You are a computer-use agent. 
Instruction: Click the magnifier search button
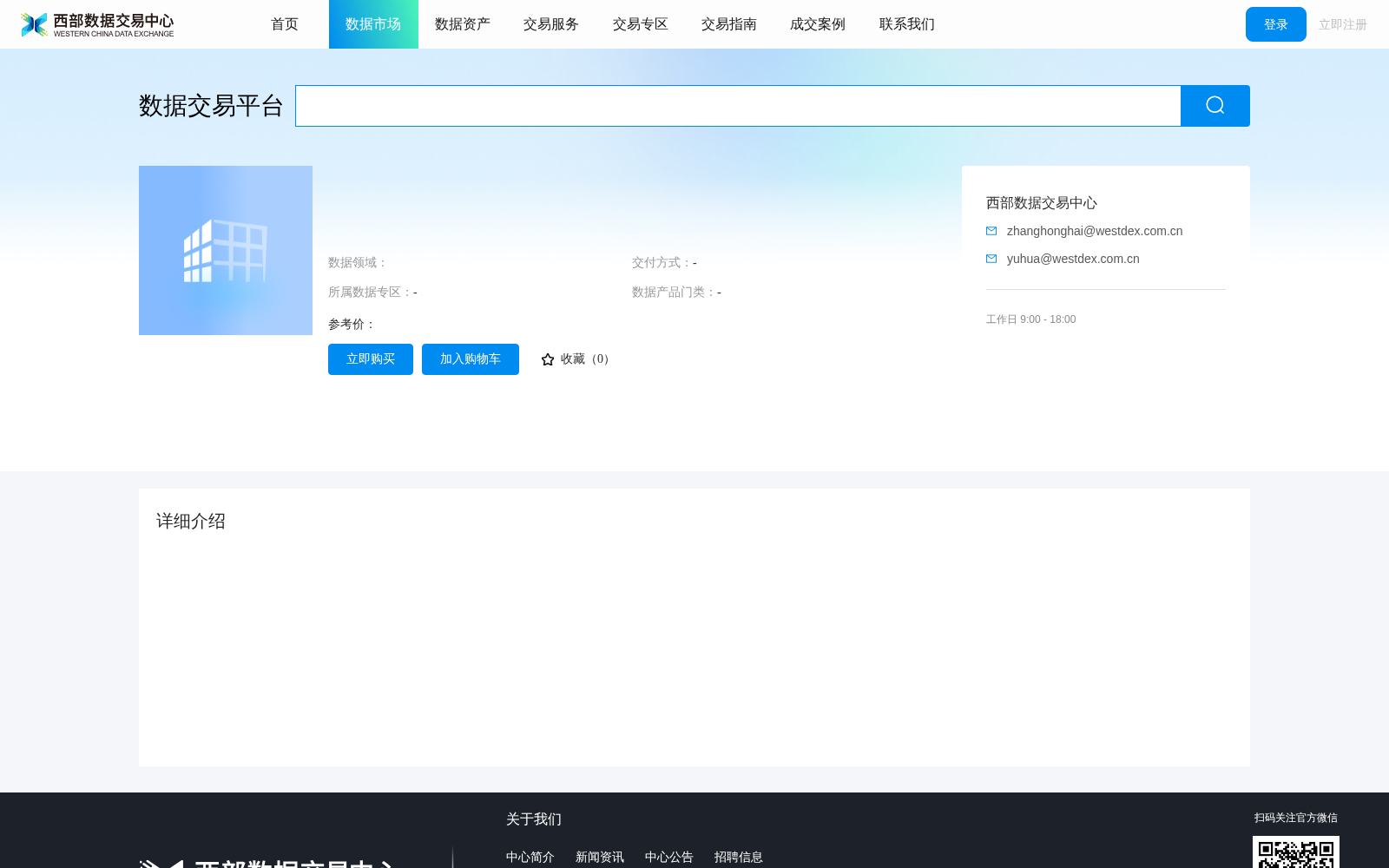(1215, 106)
